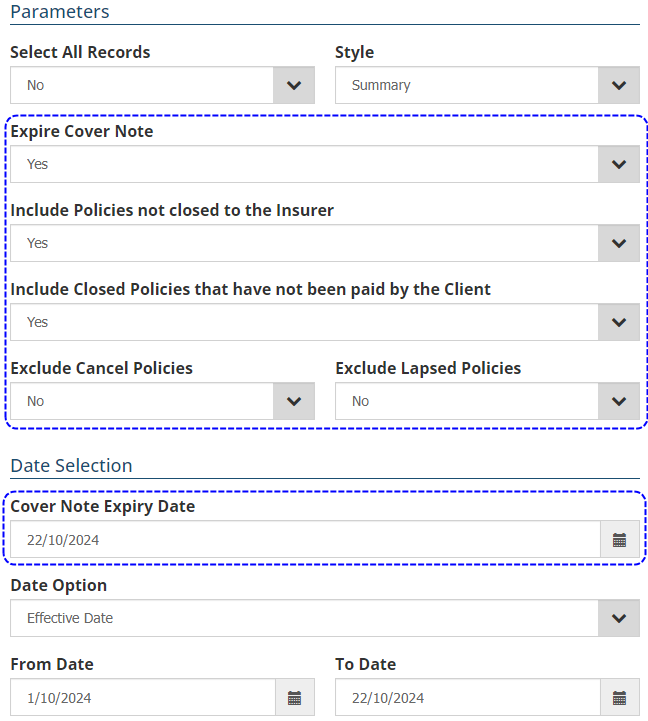Viewport: 648px width, 721px height.
Task: Expand the Style dropdown arrow
Action: [619, 85]
